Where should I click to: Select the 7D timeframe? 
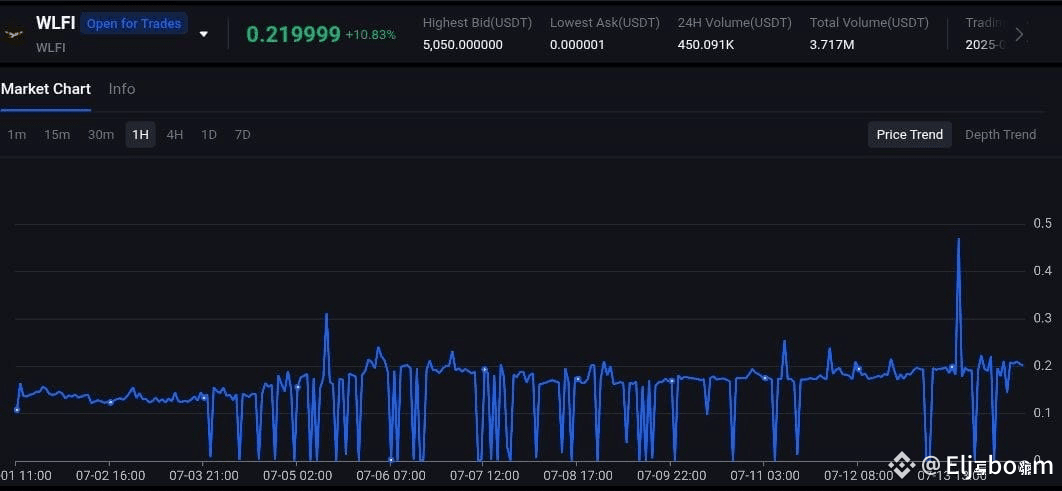click(242, 135)
